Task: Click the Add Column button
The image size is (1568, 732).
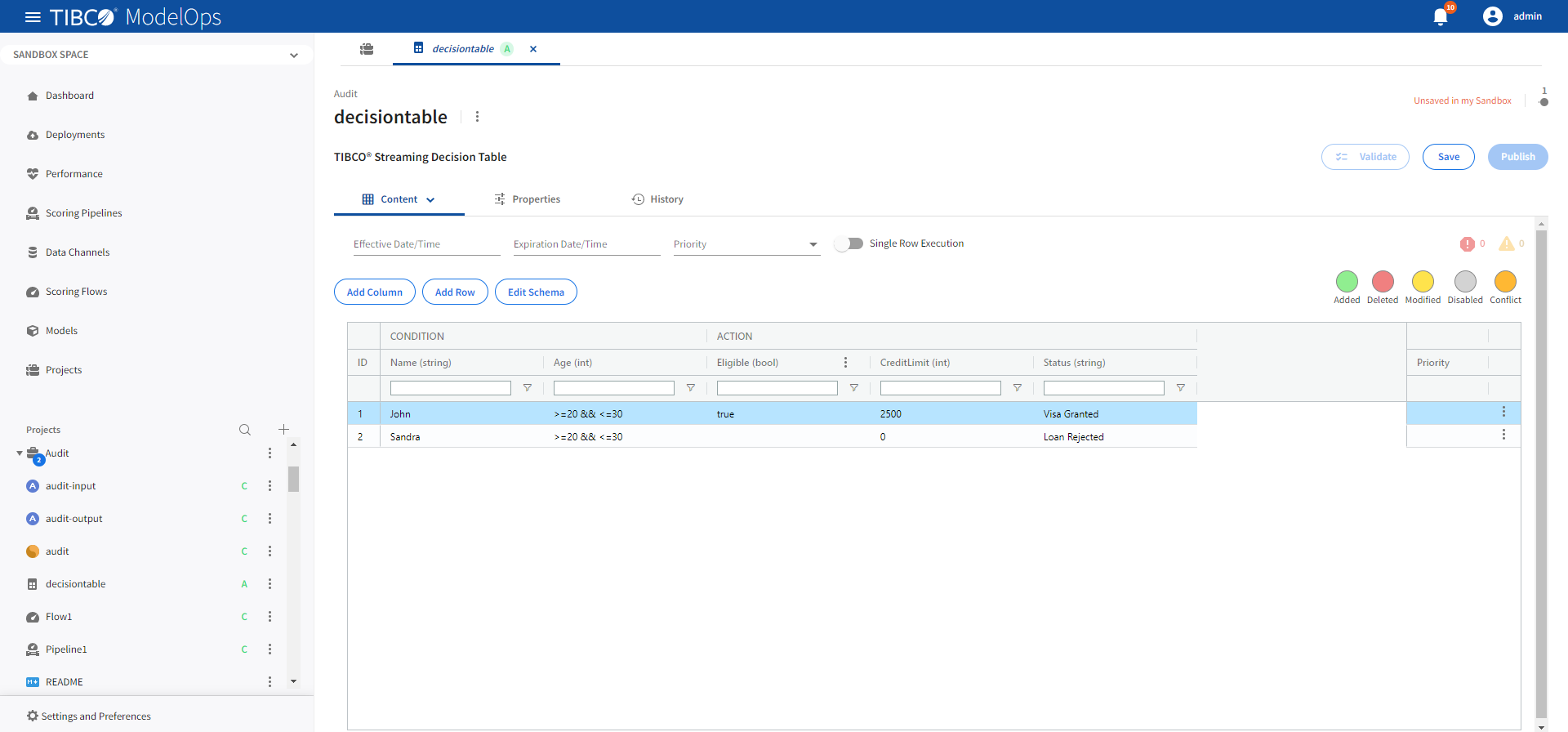Action: 374,292
